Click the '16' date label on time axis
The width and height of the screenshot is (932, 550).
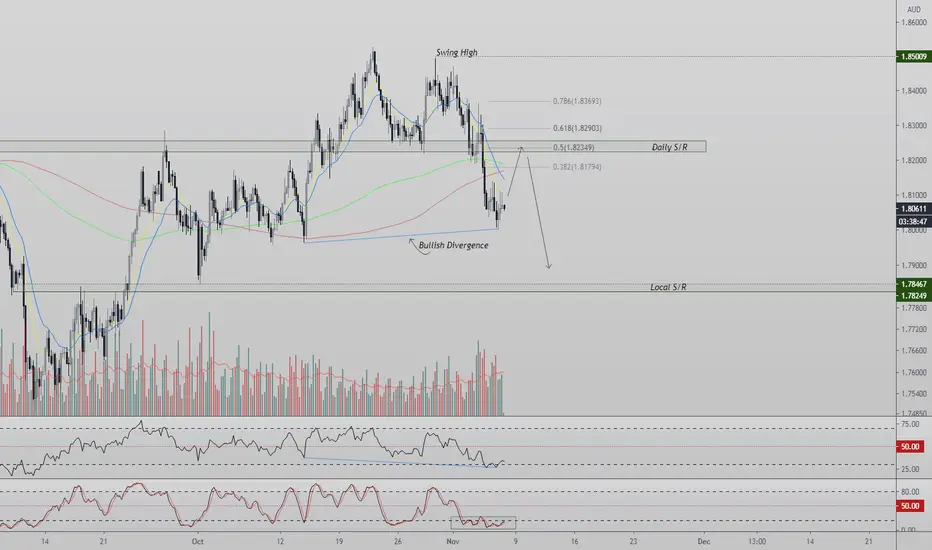pyautogui.click(x=574, y=542)
